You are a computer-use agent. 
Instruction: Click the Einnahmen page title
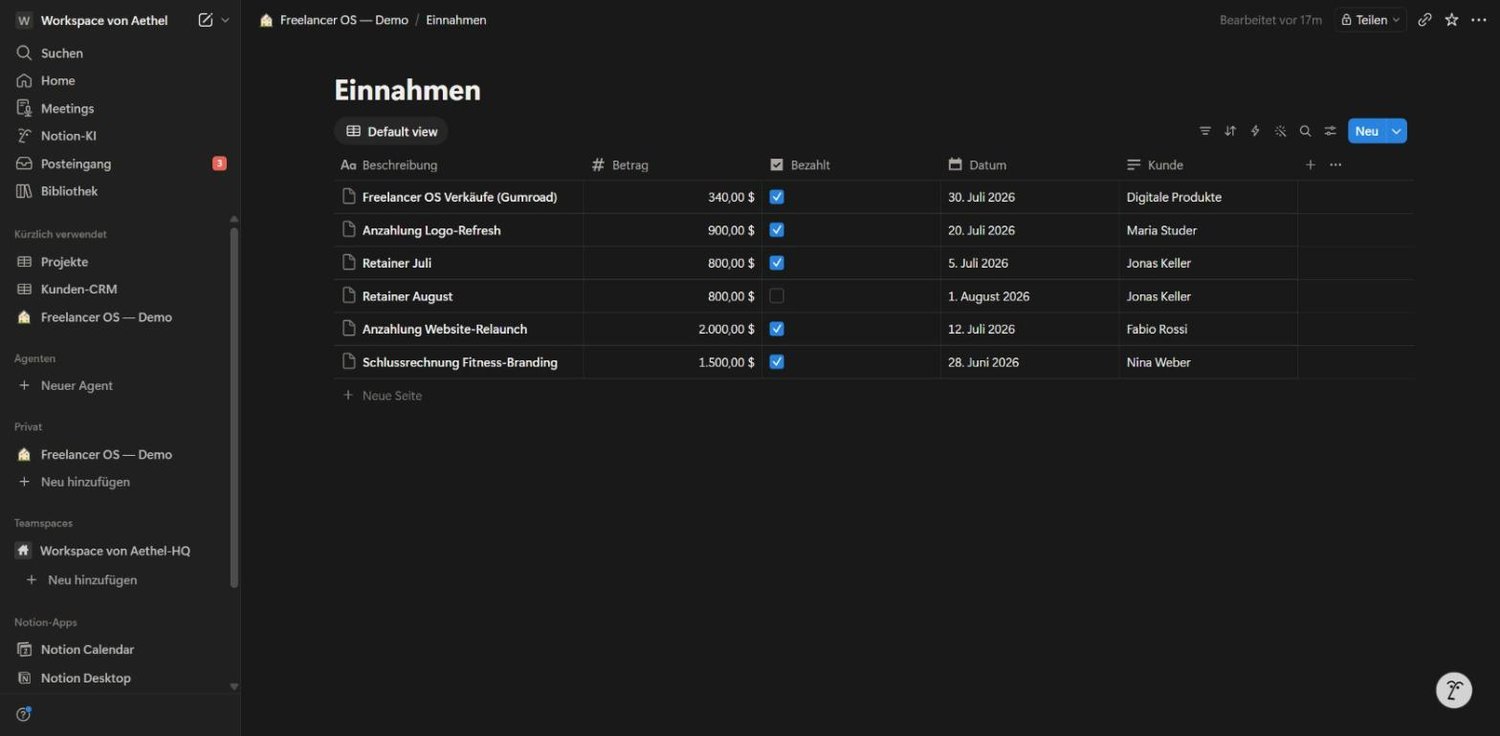(407, 90)
